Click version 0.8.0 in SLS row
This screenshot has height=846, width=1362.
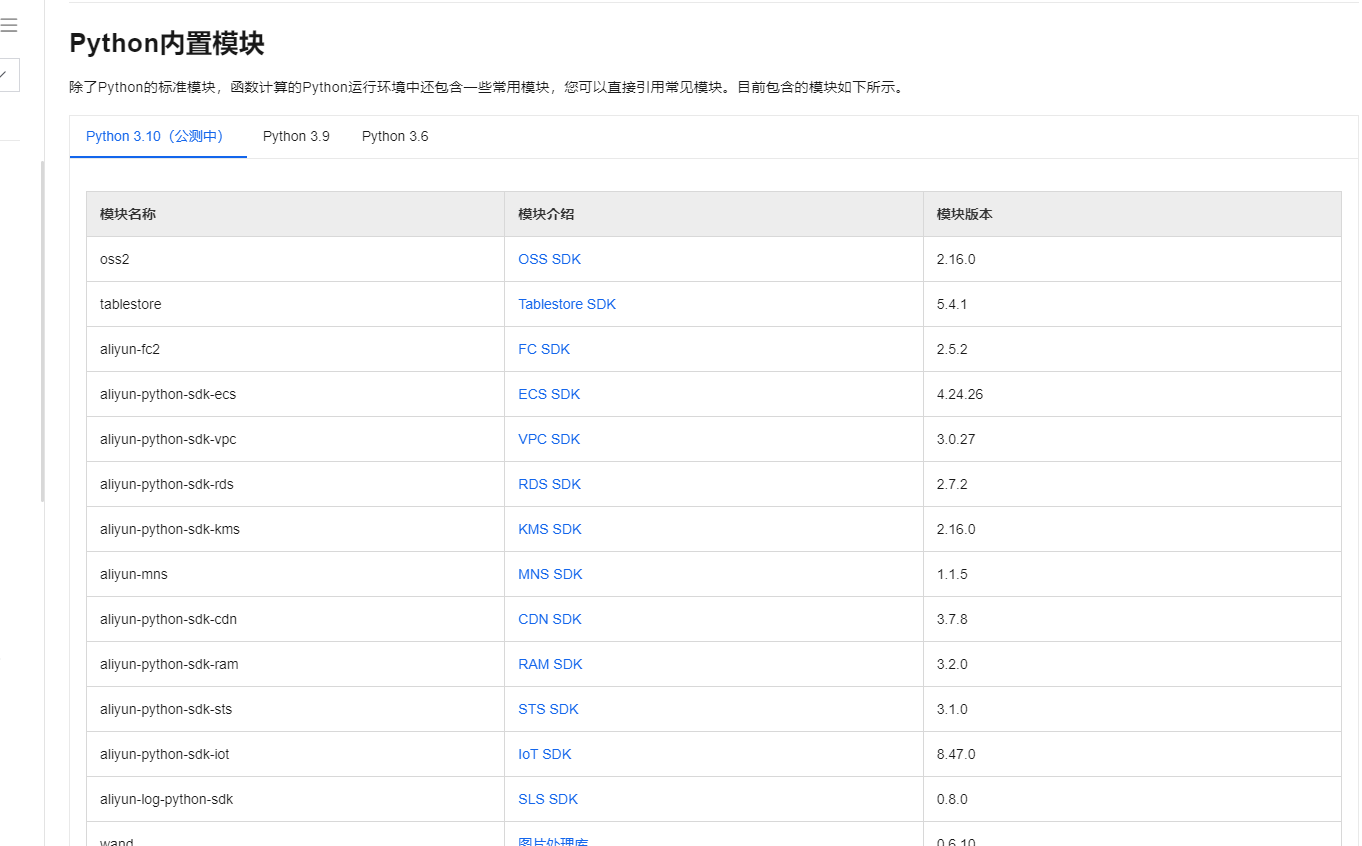(x=952, y=799)
